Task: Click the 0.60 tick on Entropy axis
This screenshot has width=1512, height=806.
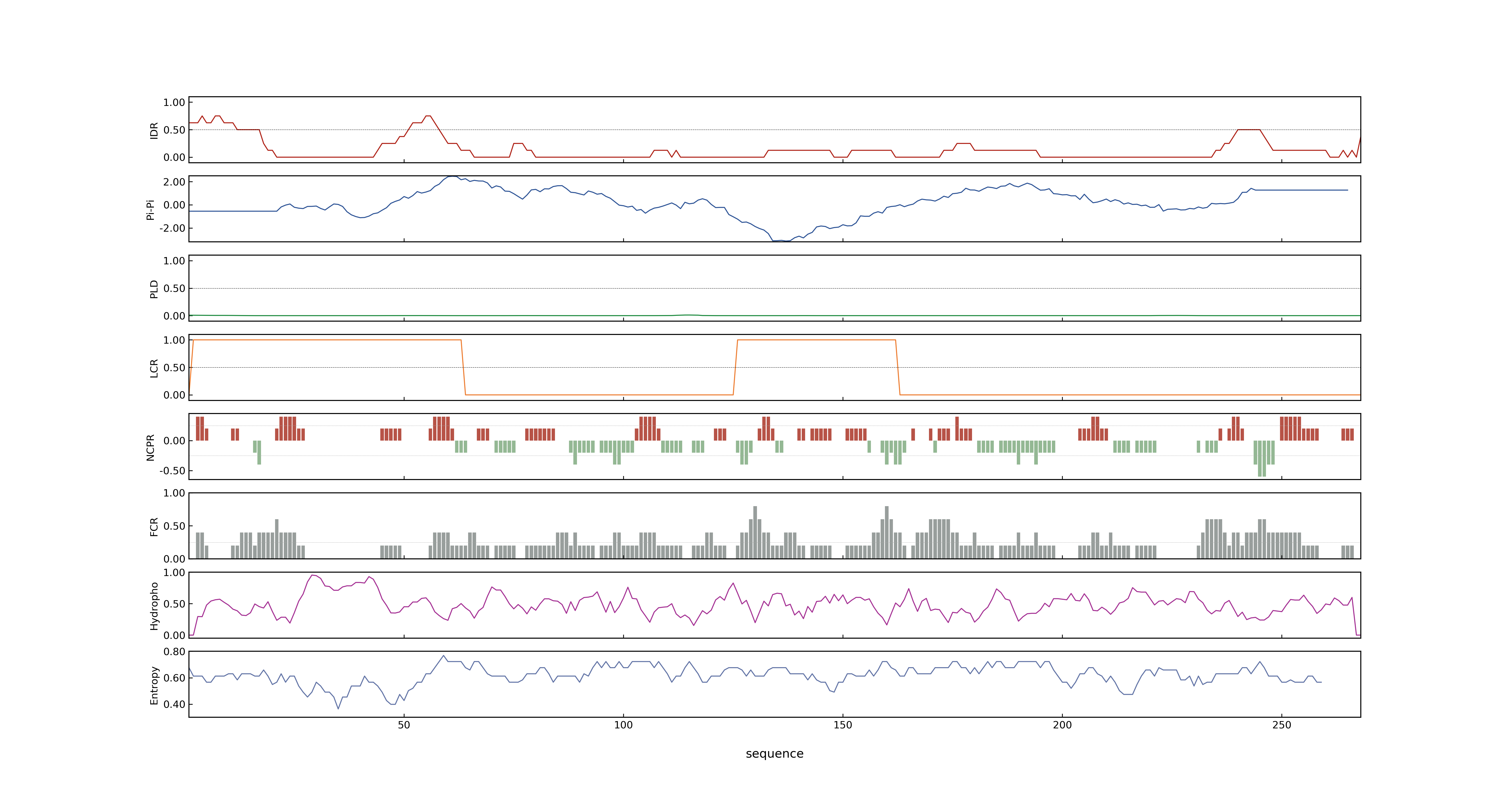Action: click(174, 678)
